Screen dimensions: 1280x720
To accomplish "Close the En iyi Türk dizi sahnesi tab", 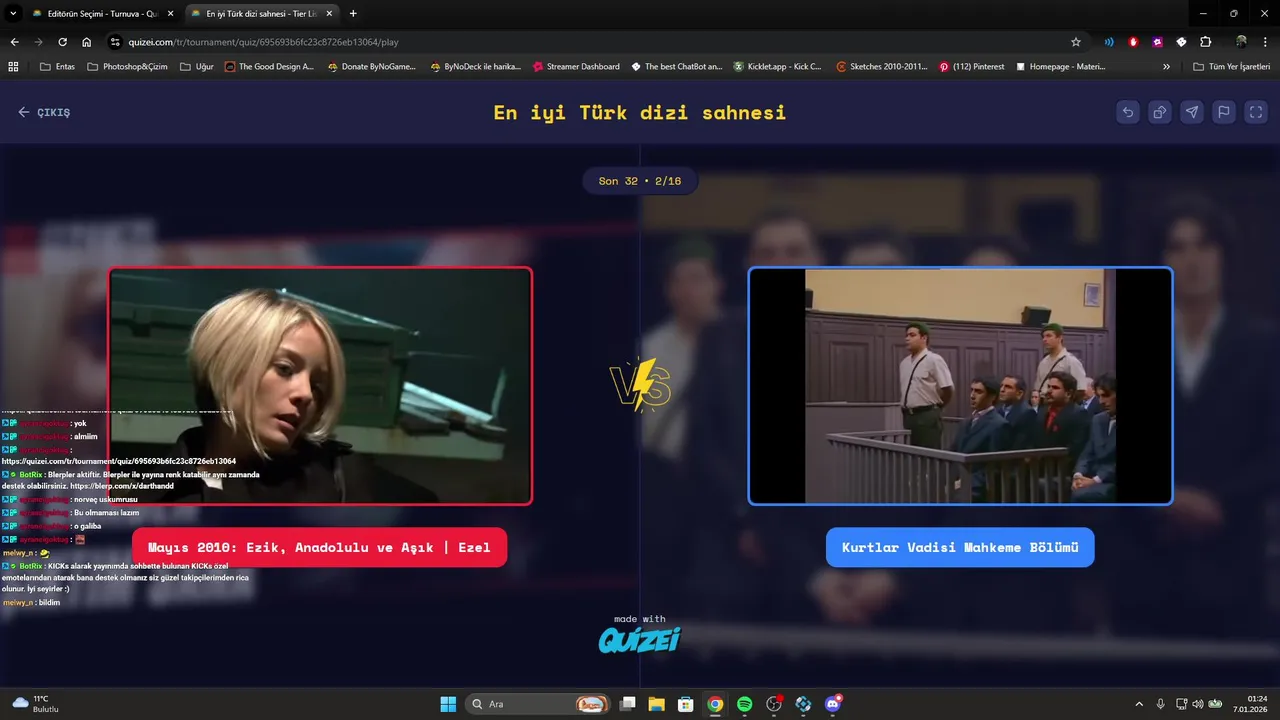I will pos(329,14).
